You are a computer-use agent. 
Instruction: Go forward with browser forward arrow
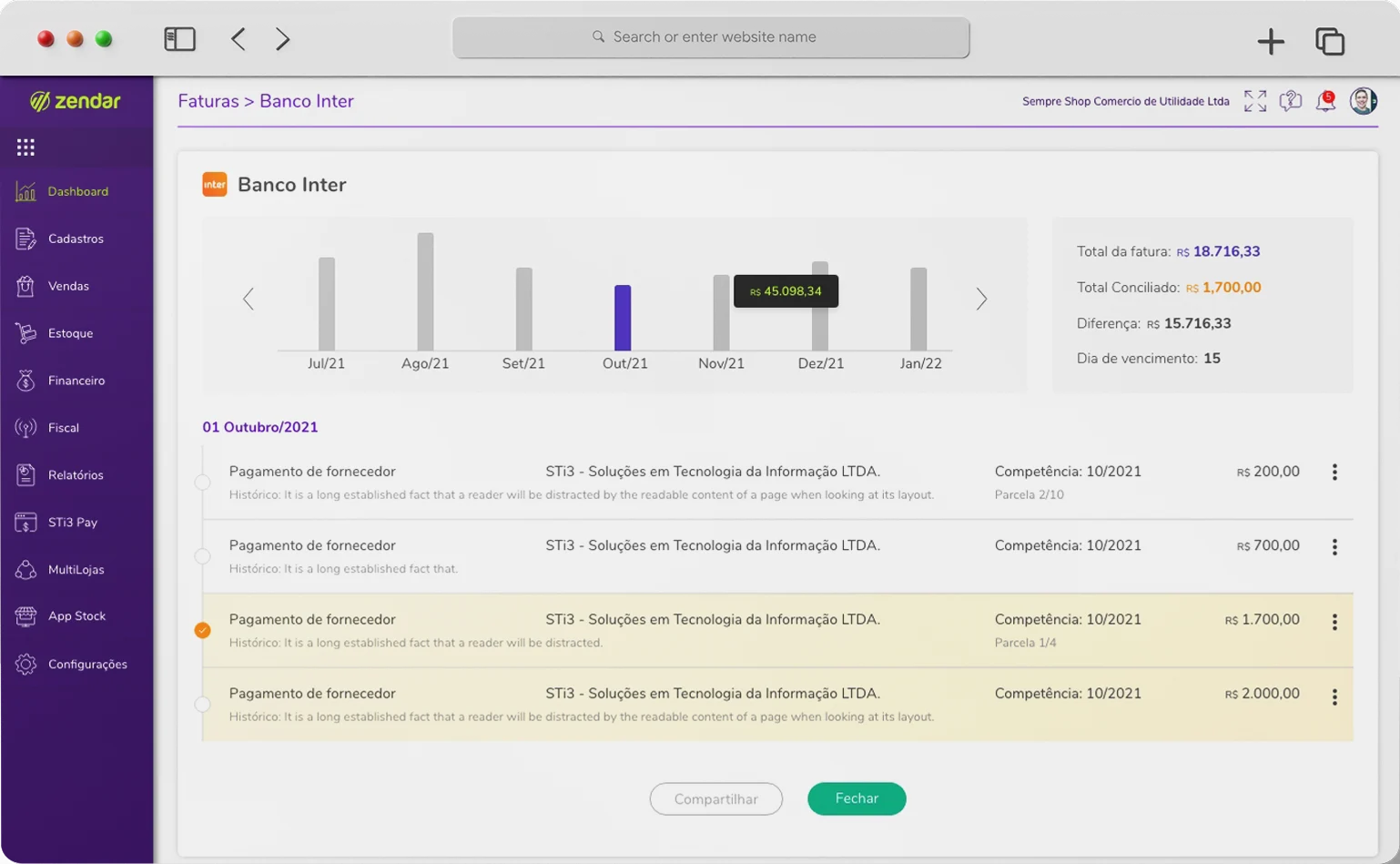(283, 38)
